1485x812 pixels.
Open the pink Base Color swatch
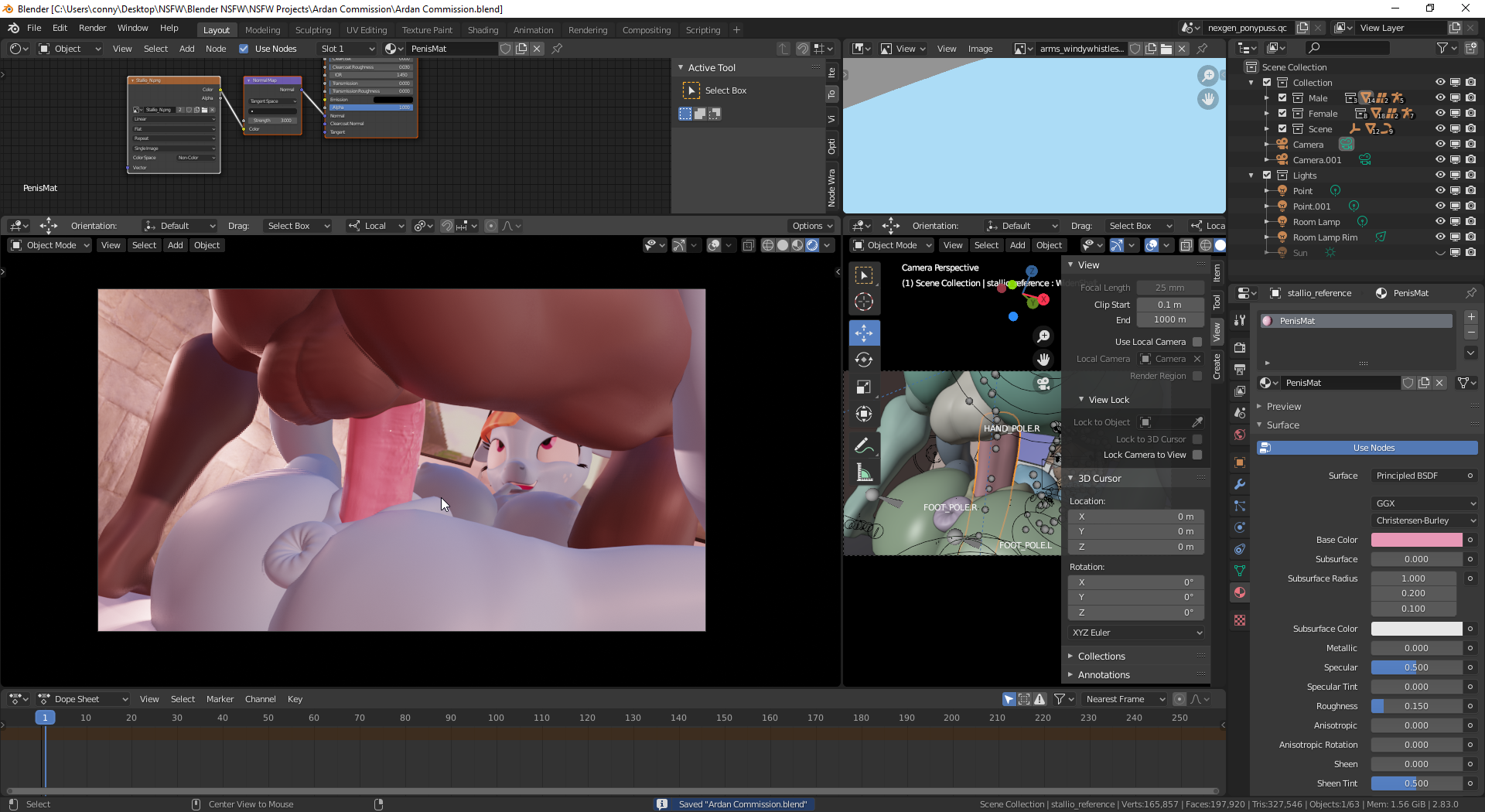tap(1416, 540)
